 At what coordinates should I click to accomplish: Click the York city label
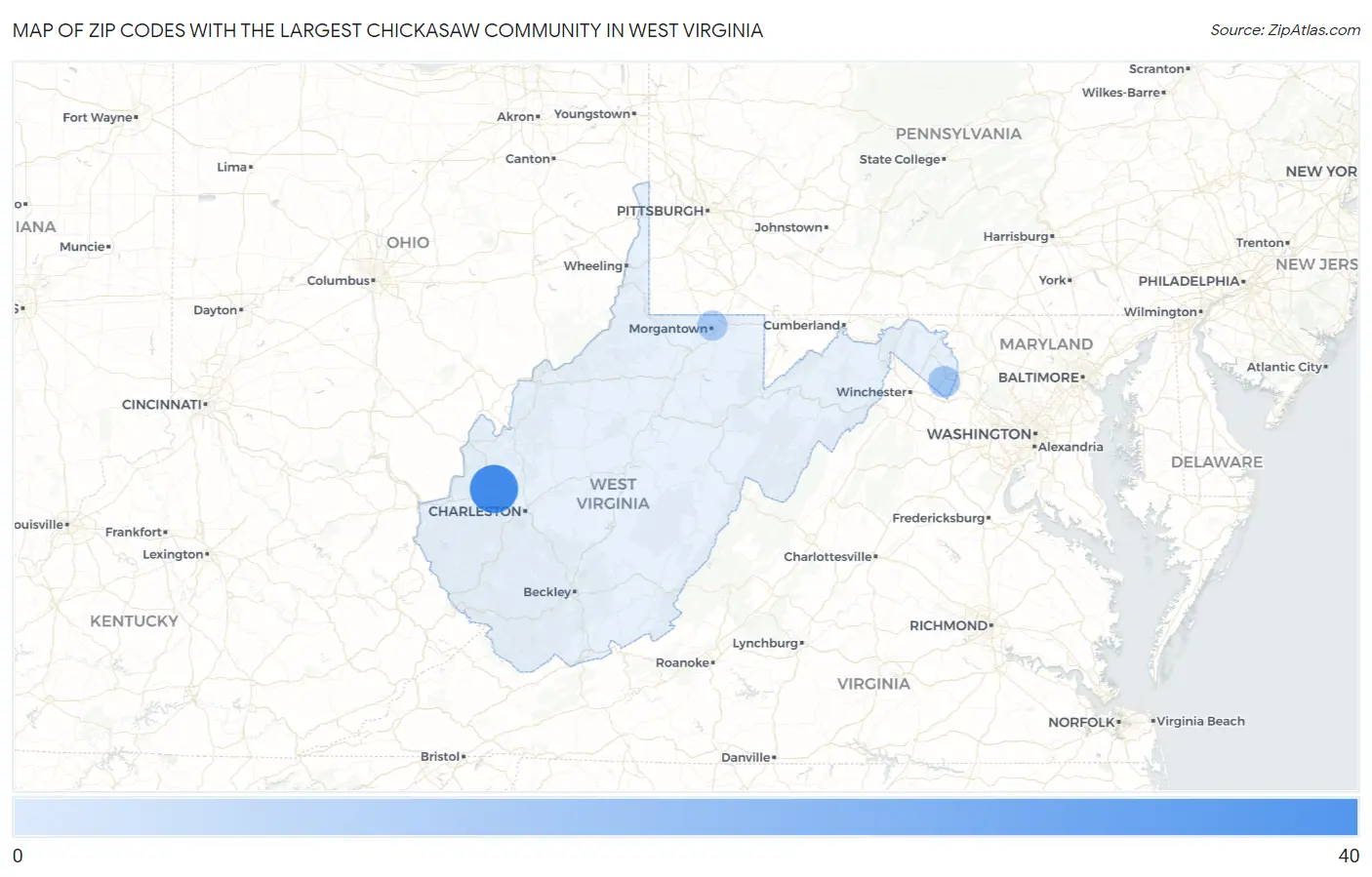[x=1053, y=281]
